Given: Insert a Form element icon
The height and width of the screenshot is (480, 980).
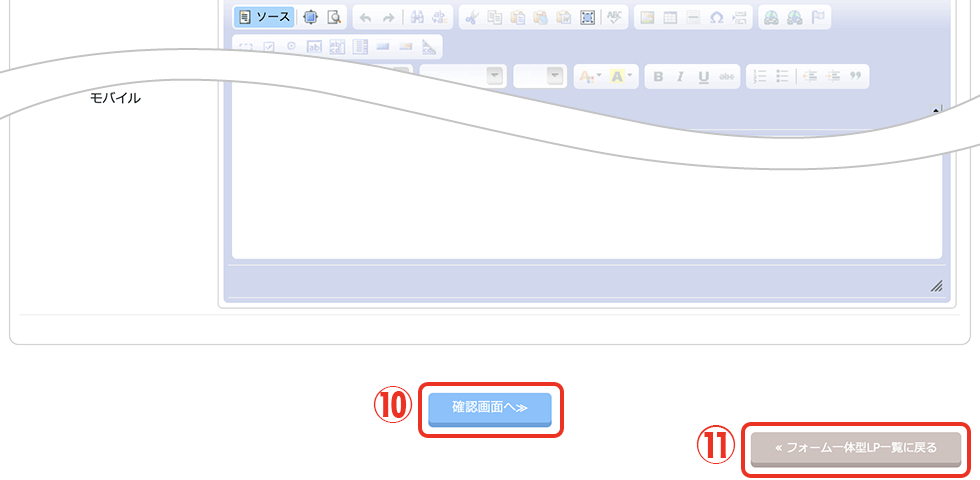Looking at the screenshot, I should coord(246,47).
